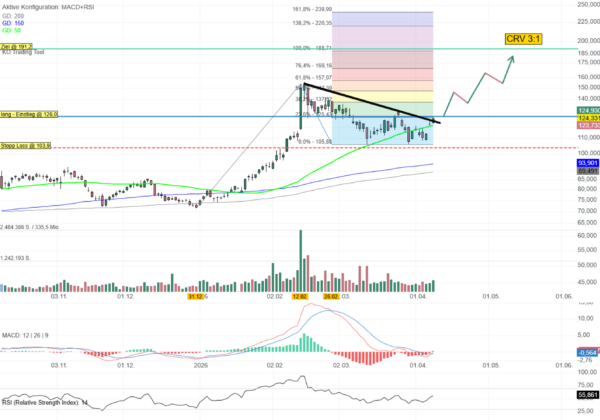Click the long - Einstieg @ 126,0 label
The width and height of the screenshot is (600, 420).
tap(30, 115)
